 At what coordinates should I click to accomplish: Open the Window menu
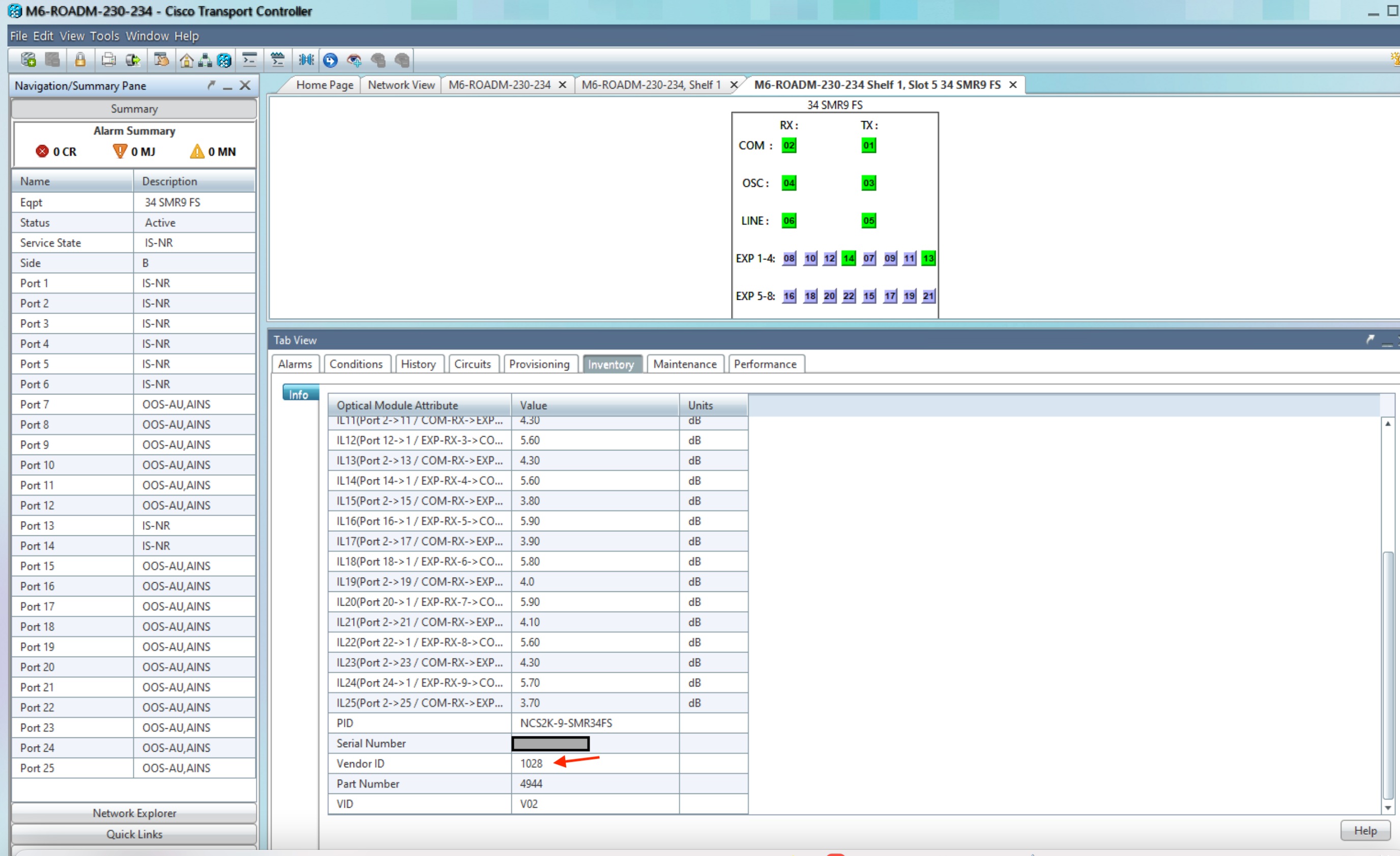pos(147,36)
